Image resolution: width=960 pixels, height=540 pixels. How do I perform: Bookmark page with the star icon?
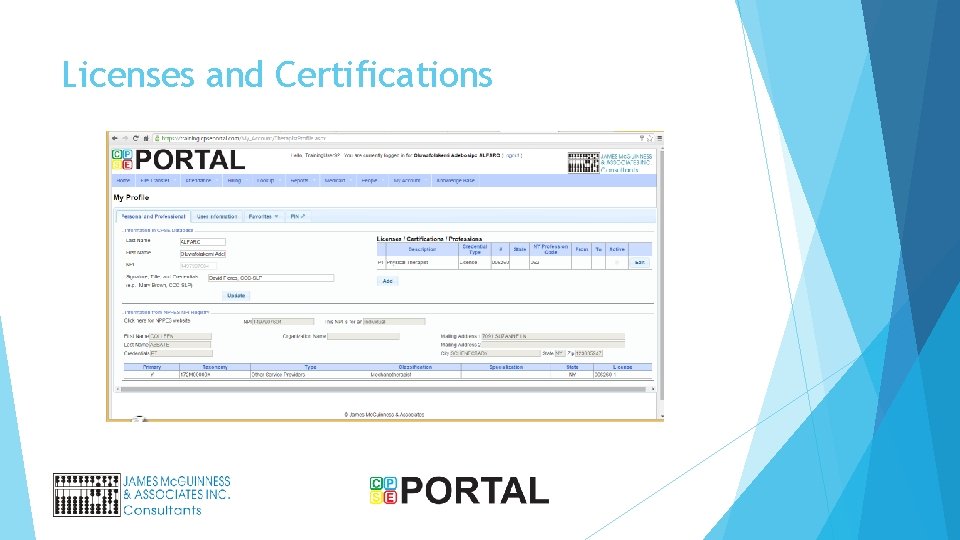(x=650, y=138)
